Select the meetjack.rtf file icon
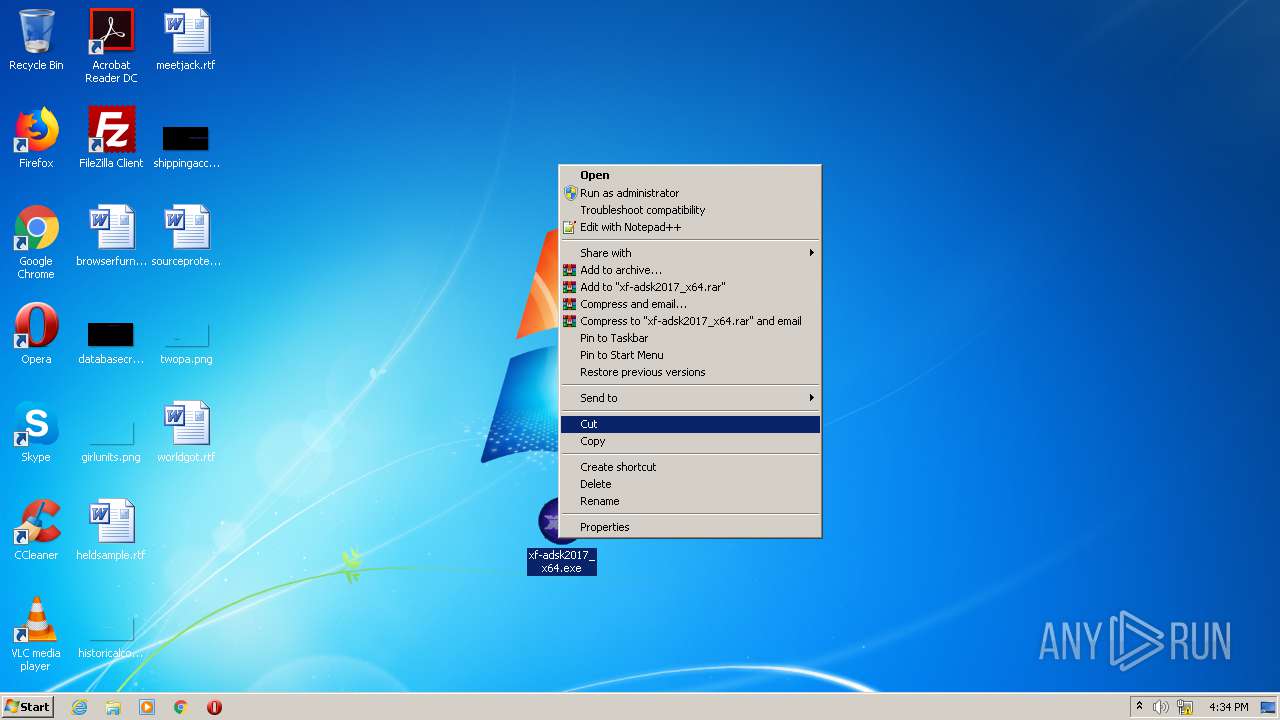The image size is (1280, 720). [186, 40]
